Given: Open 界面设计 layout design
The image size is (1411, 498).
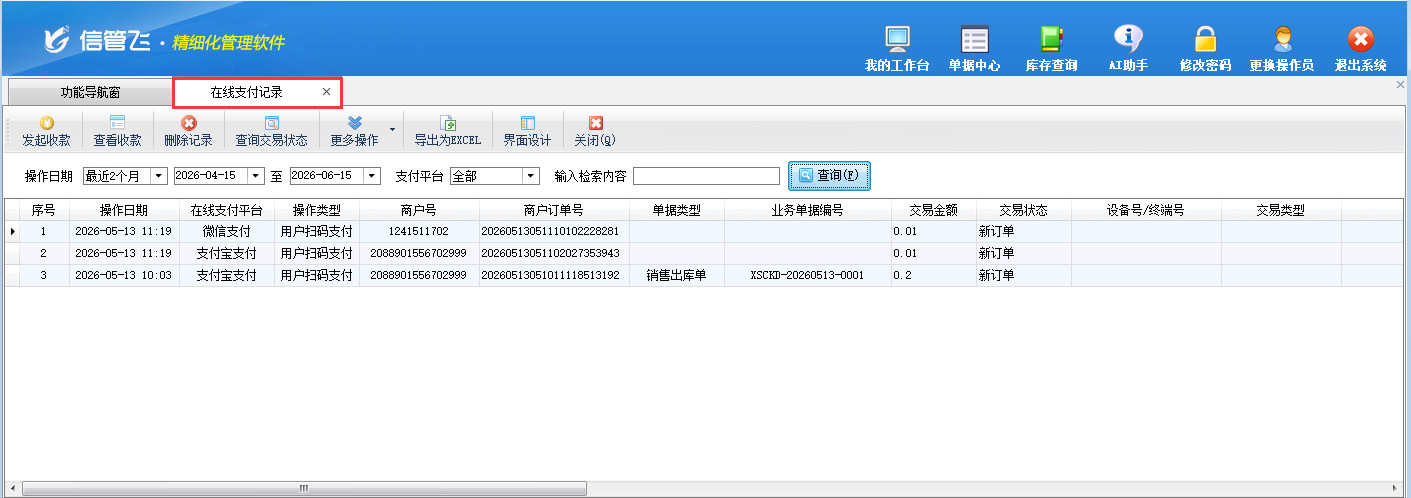Looking at the screenshot, I should click(x=527, y=132).
